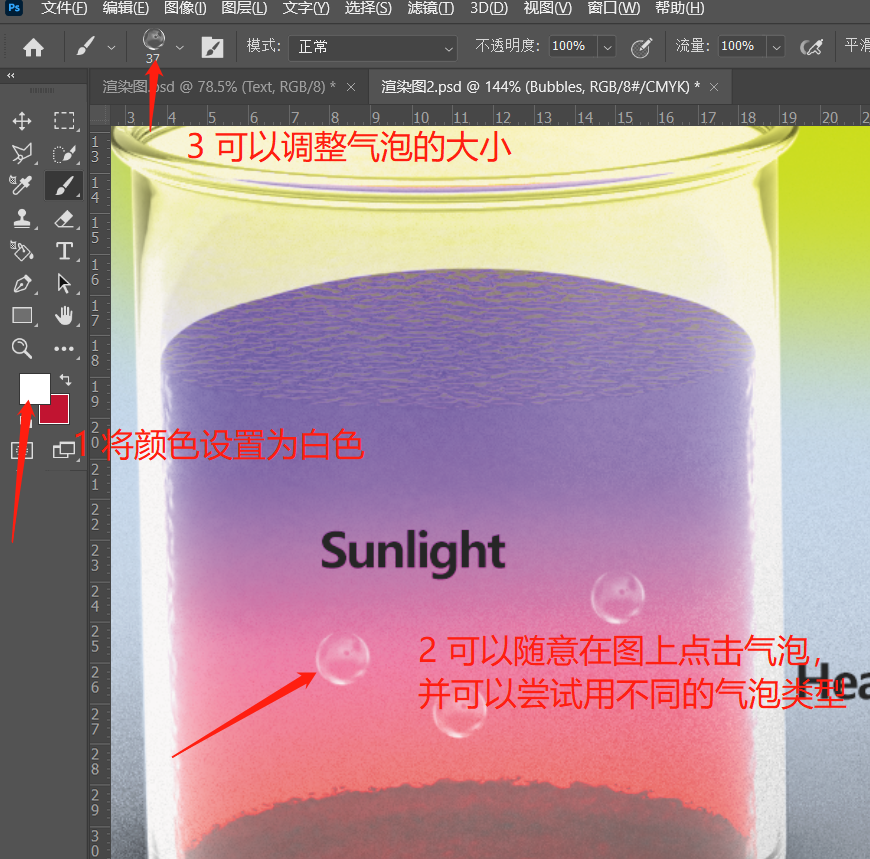Viewport: 870px width, 859px height.
Task: Click the Photoshop Ps logo icon
Action: coord(14,8)
